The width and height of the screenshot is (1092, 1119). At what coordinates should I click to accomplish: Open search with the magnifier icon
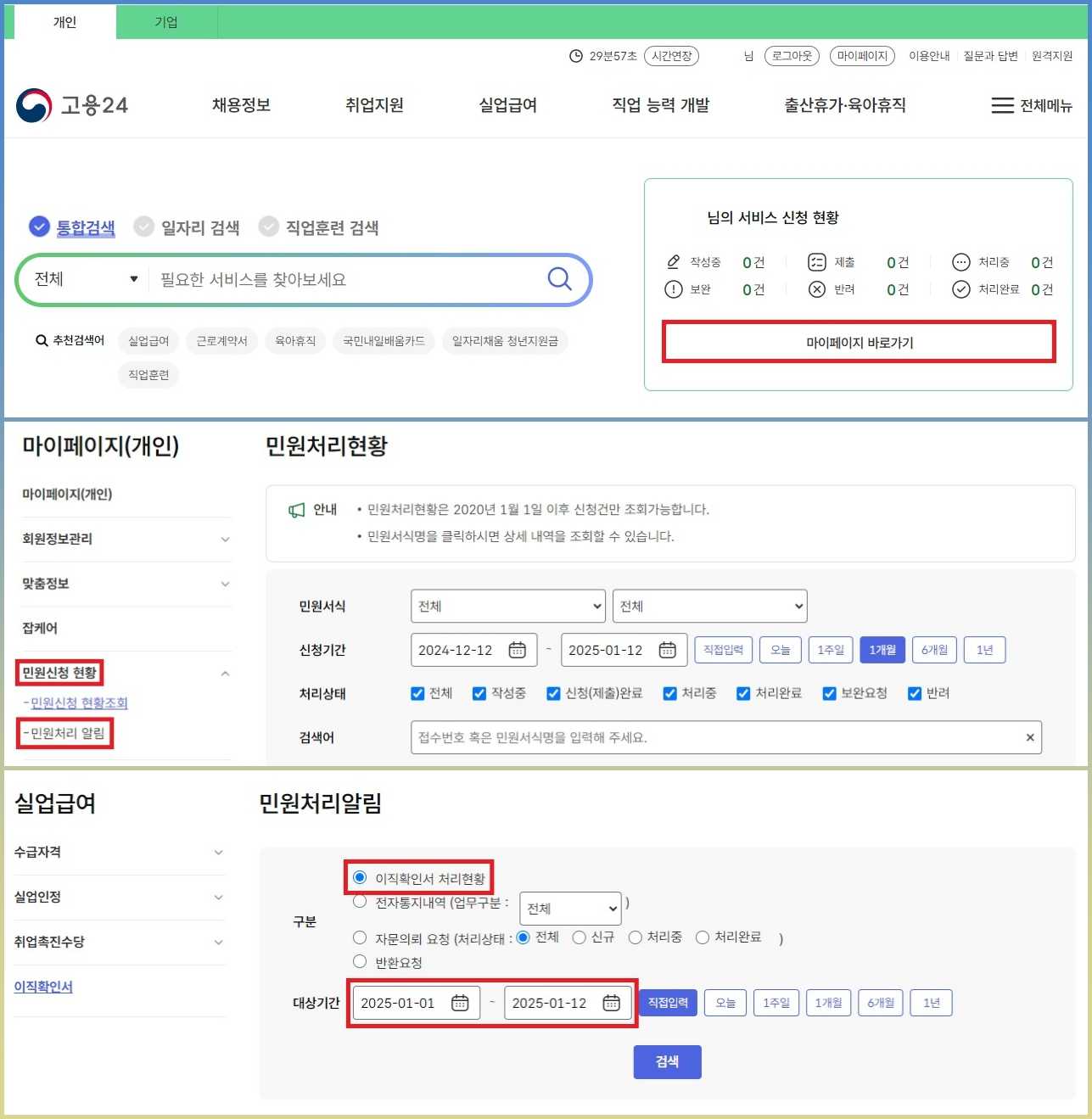pos(559,279)
